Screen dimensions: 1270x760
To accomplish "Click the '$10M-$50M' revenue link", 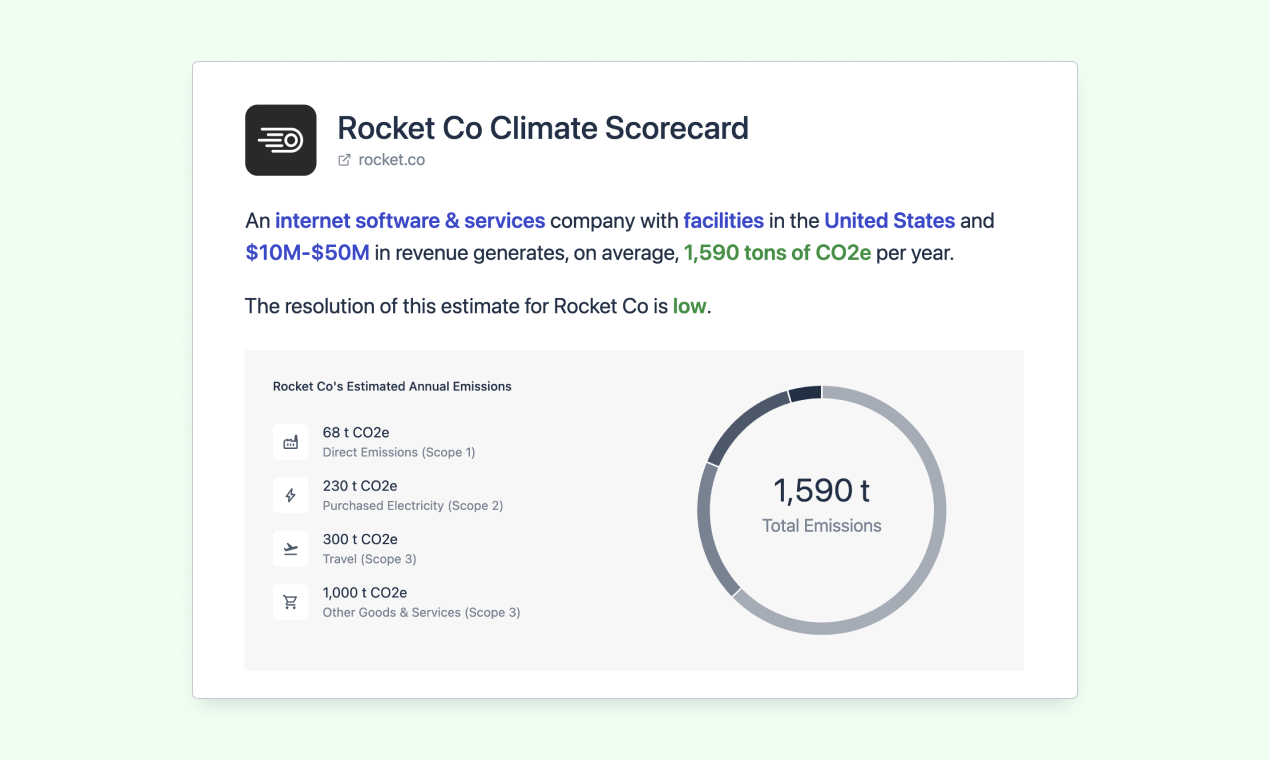I will pos(308,253).
